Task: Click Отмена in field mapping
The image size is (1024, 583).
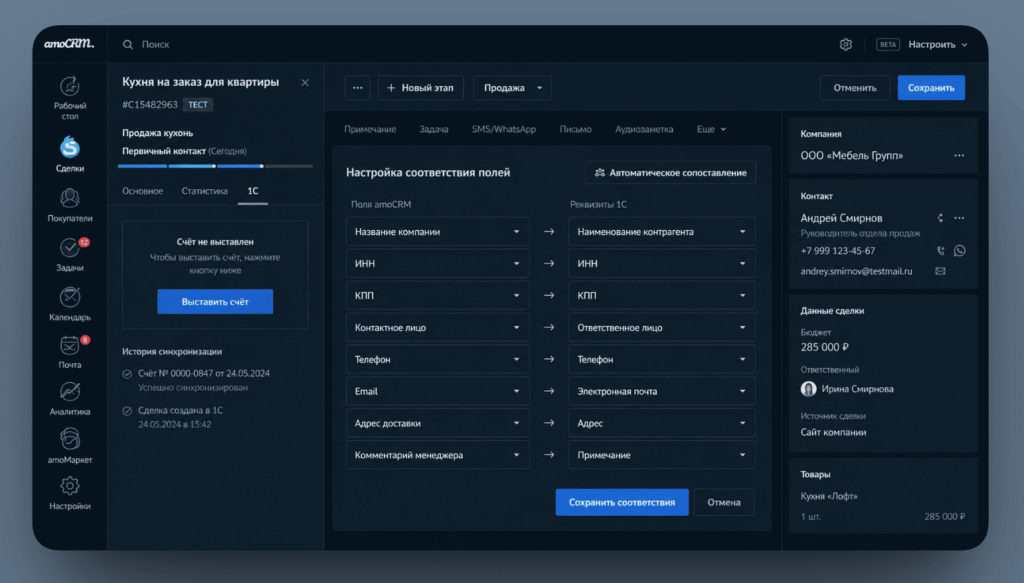Action: click(x=724, y=502)
